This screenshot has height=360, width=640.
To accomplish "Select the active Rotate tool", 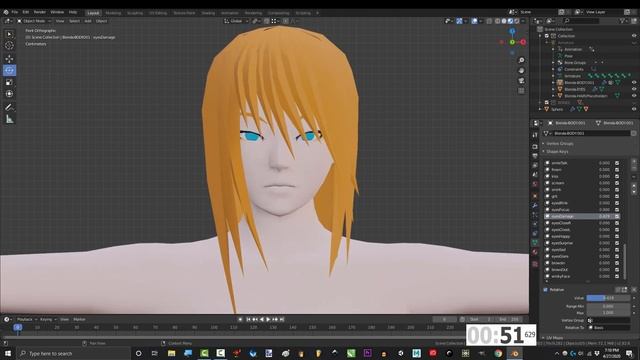I will pos(9,70).
